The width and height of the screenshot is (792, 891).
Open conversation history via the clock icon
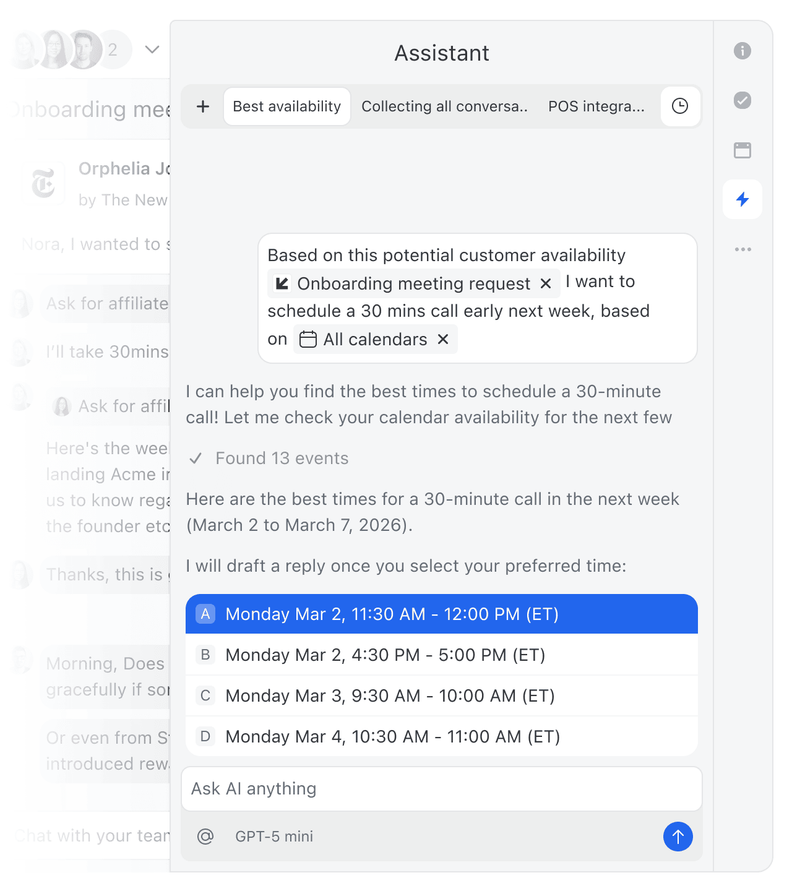[680, 105]
